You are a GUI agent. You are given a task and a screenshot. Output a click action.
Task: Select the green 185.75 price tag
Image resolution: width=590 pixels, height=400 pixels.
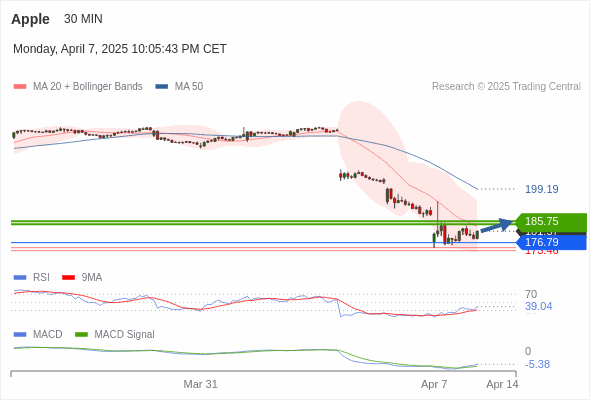coord(551,221)
